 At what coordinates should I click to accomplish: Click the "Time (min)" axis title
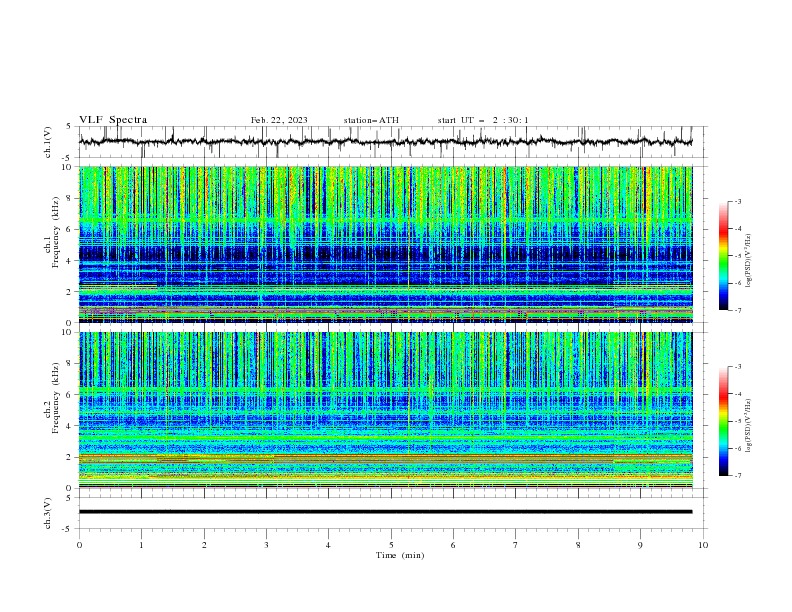coord(400,555)
